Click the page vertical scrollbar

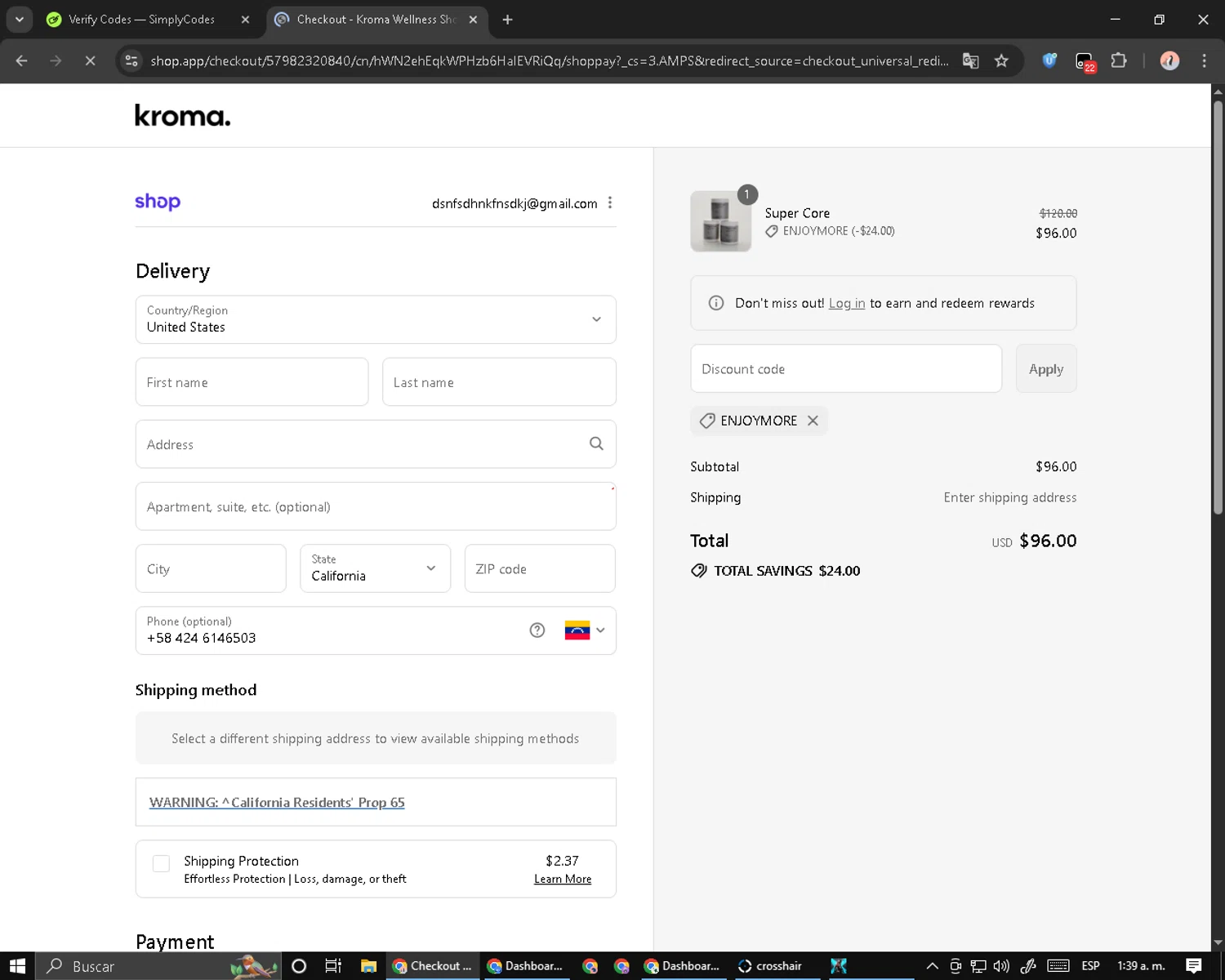click(x=1218, y=307)
